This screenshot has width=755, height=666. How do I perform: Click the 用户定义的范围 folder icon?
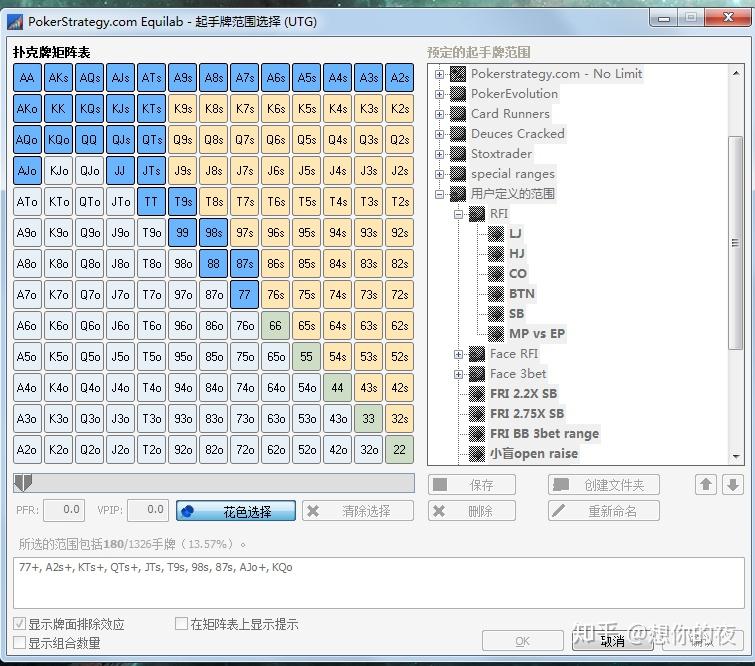click(458, 194)
